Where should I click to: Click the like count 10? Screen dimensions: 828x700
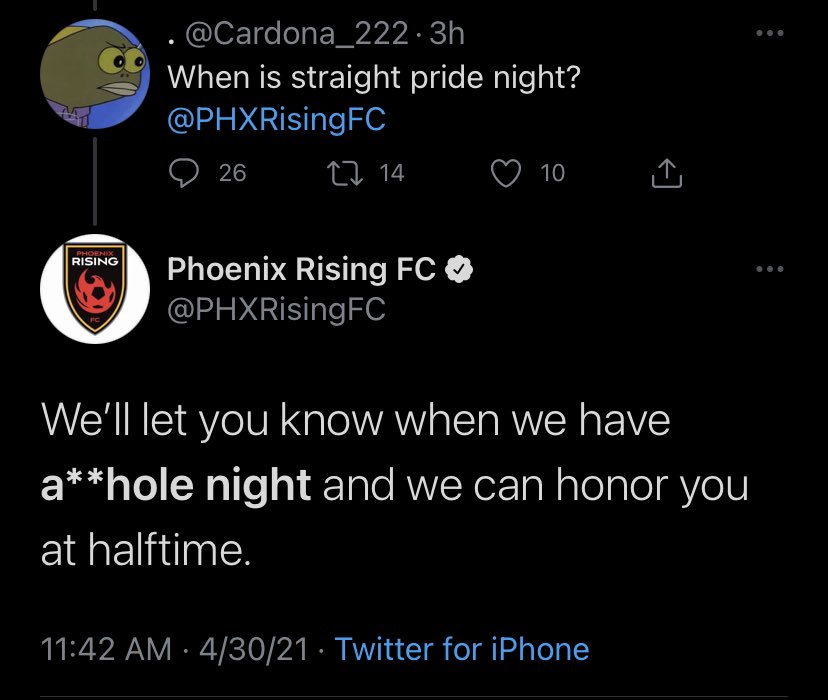point(552,173)
